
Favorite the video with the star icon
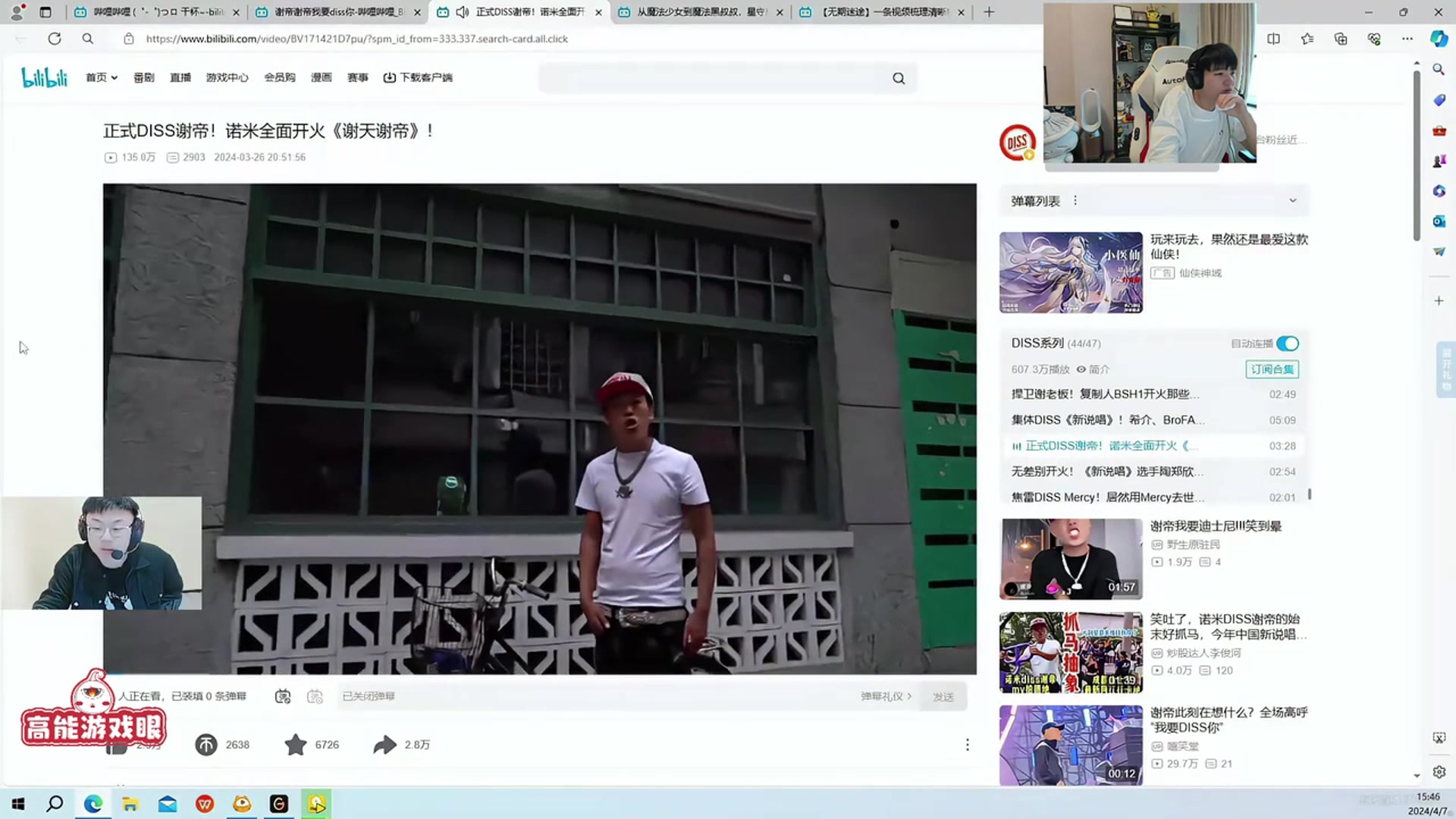coord(296,745)
